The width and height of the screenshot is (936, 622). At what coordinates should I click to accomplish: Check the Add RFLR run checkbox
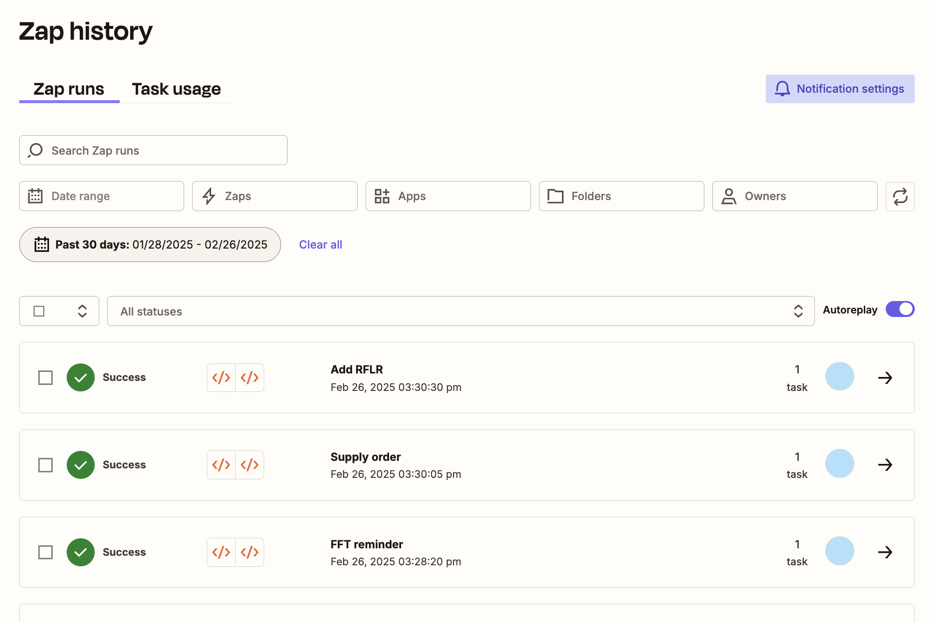click(x=46, y=378)
